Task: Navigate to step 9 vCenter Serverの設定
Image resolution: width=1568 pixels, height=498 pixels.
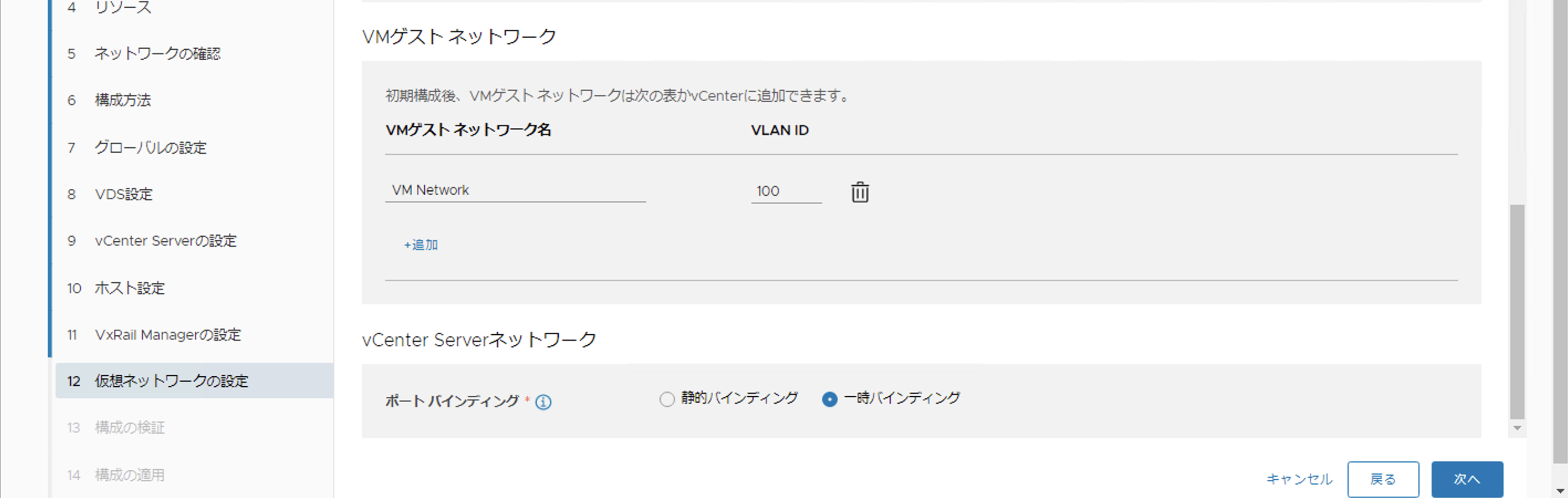Action: click(165, 241)
